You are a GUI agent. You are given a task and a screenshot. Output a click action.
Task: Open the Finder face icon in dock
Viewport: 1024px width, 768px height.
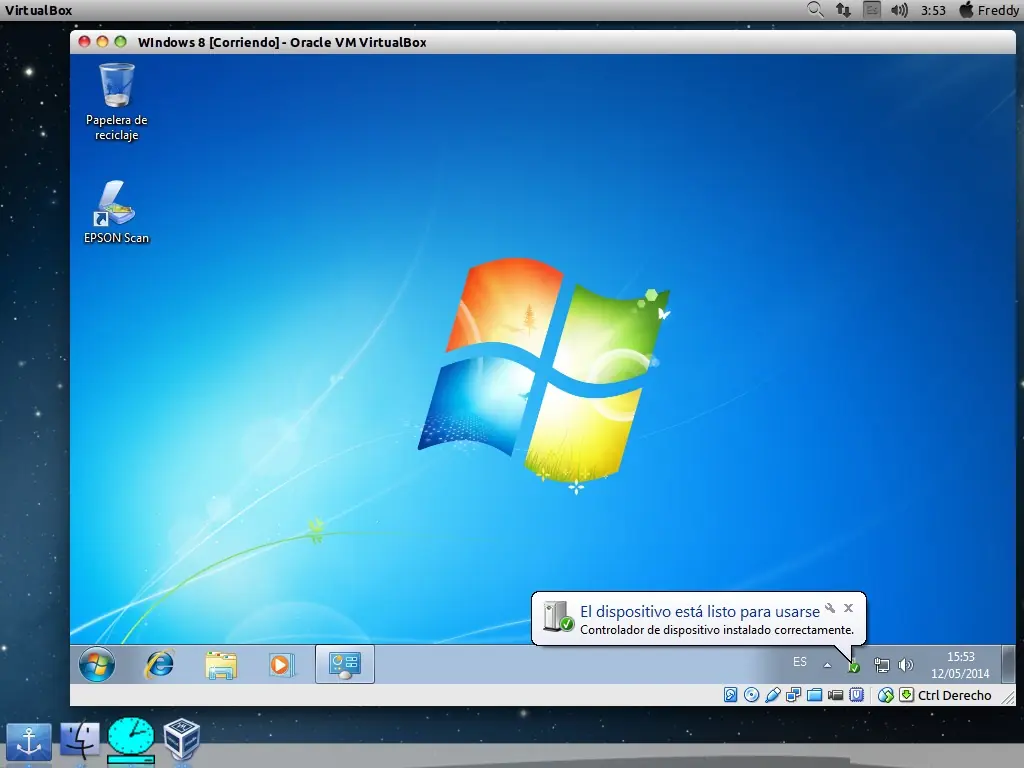point(80,741)
